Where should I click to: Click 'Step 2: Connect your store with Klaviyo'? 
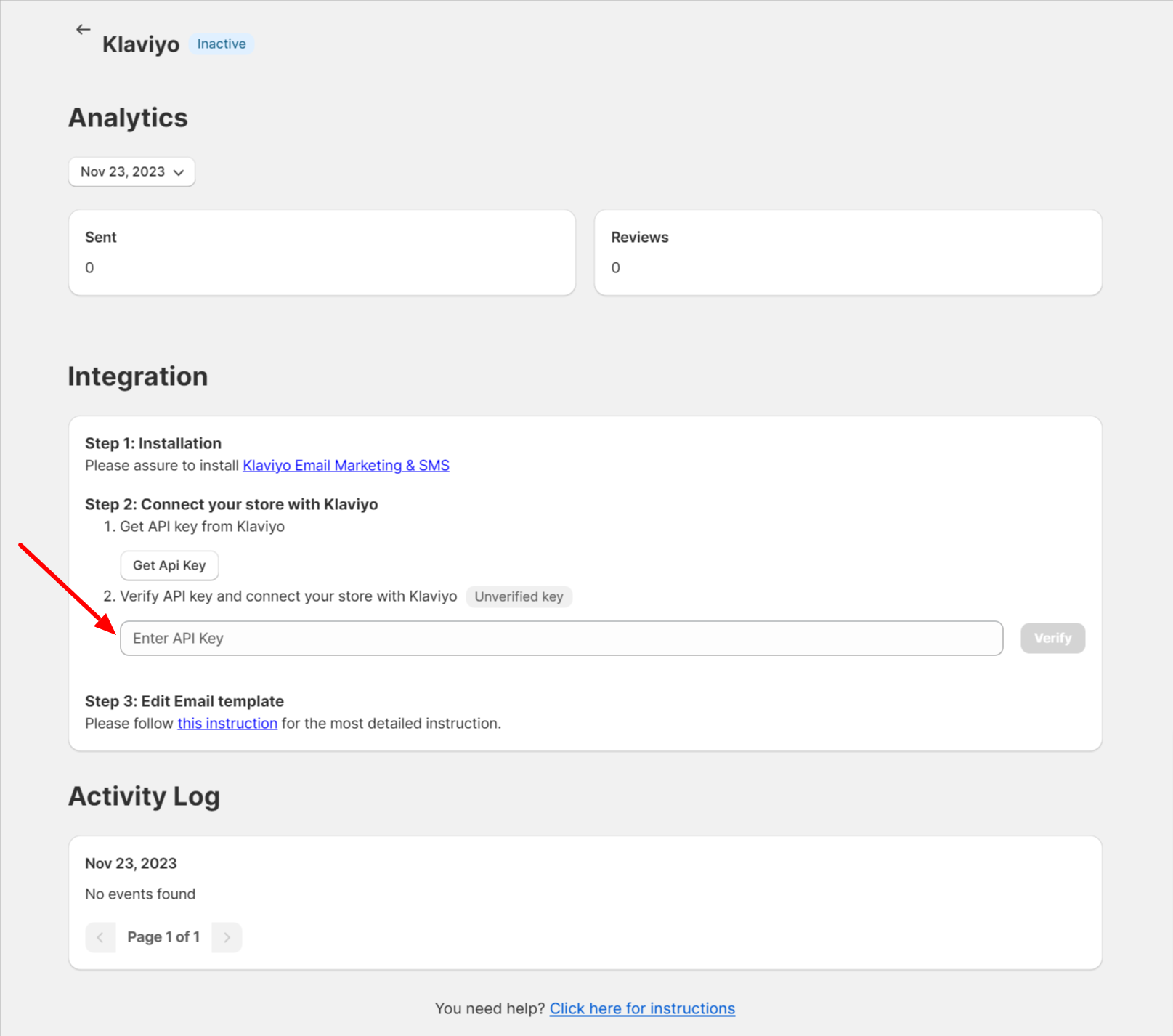pos(232,504)
